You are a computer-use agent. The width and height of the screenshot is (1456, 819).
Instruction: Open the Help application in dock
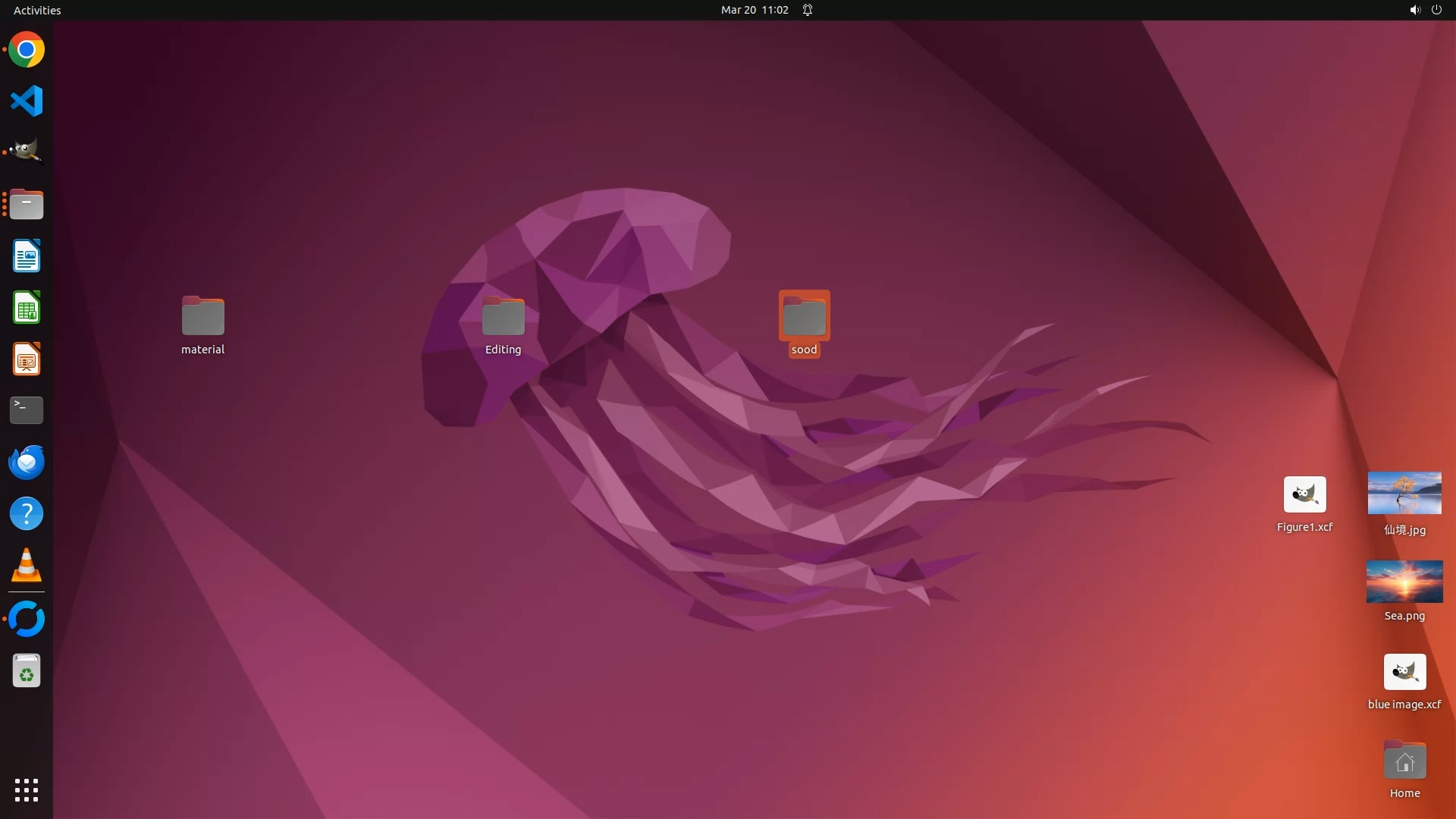click(27, 514)
